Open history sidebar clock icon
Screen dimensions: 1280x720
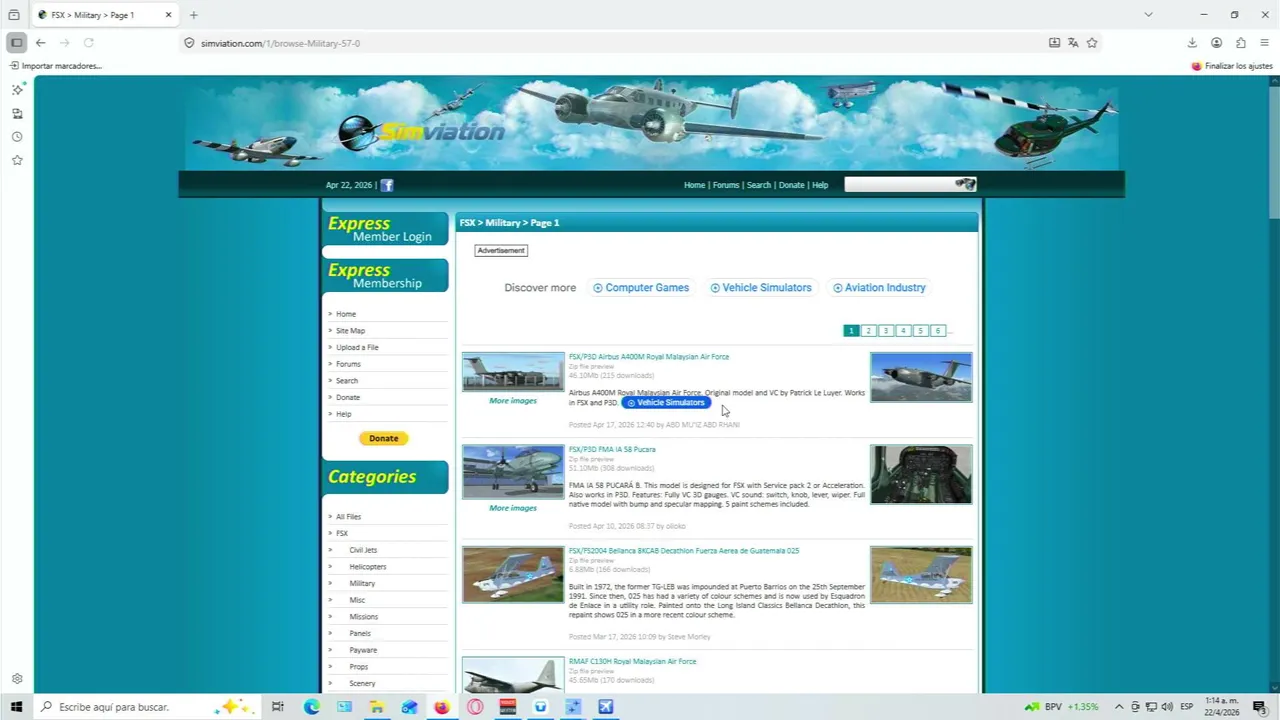coord(17,137)
